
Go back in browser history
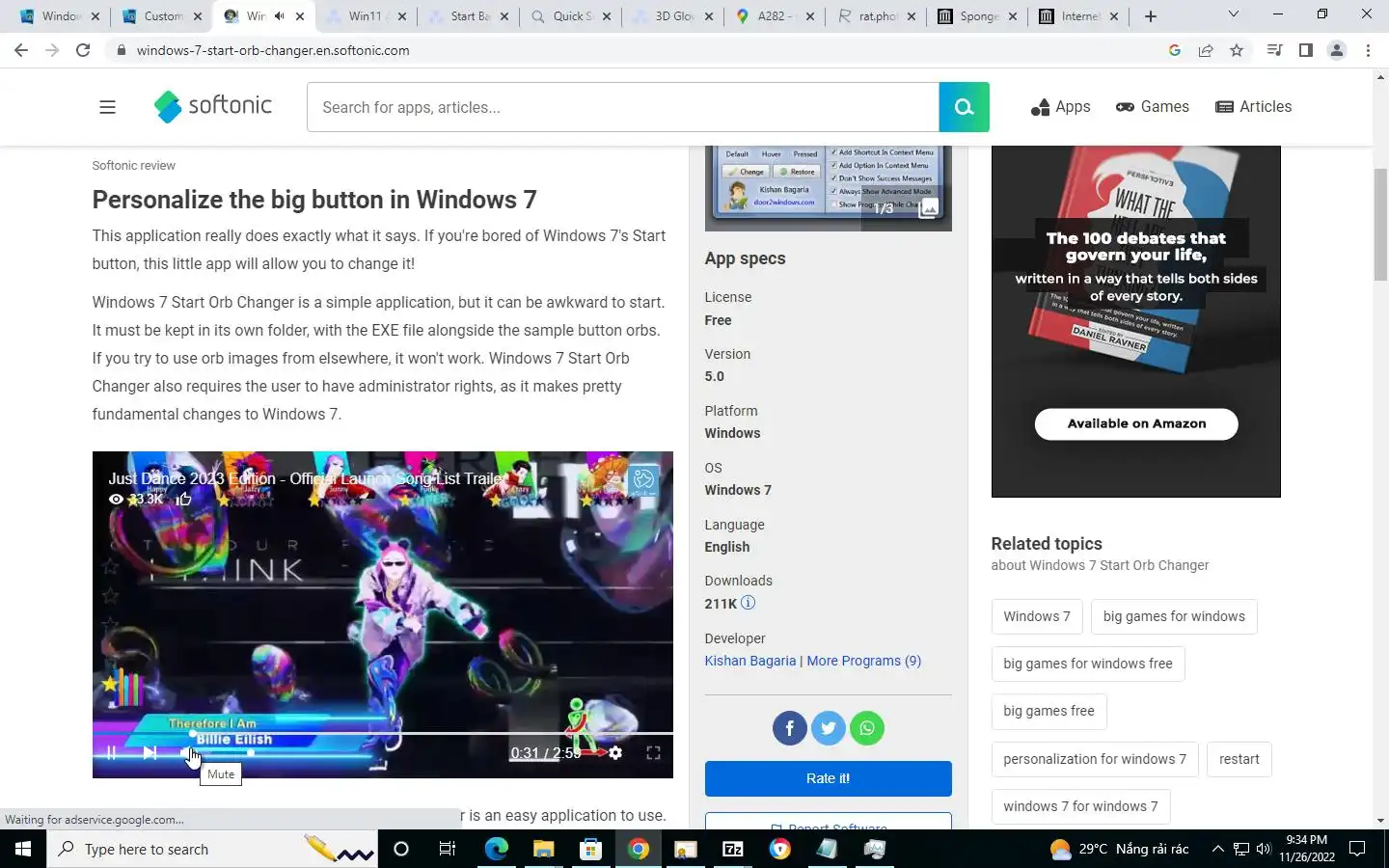[x=21, y=50]
